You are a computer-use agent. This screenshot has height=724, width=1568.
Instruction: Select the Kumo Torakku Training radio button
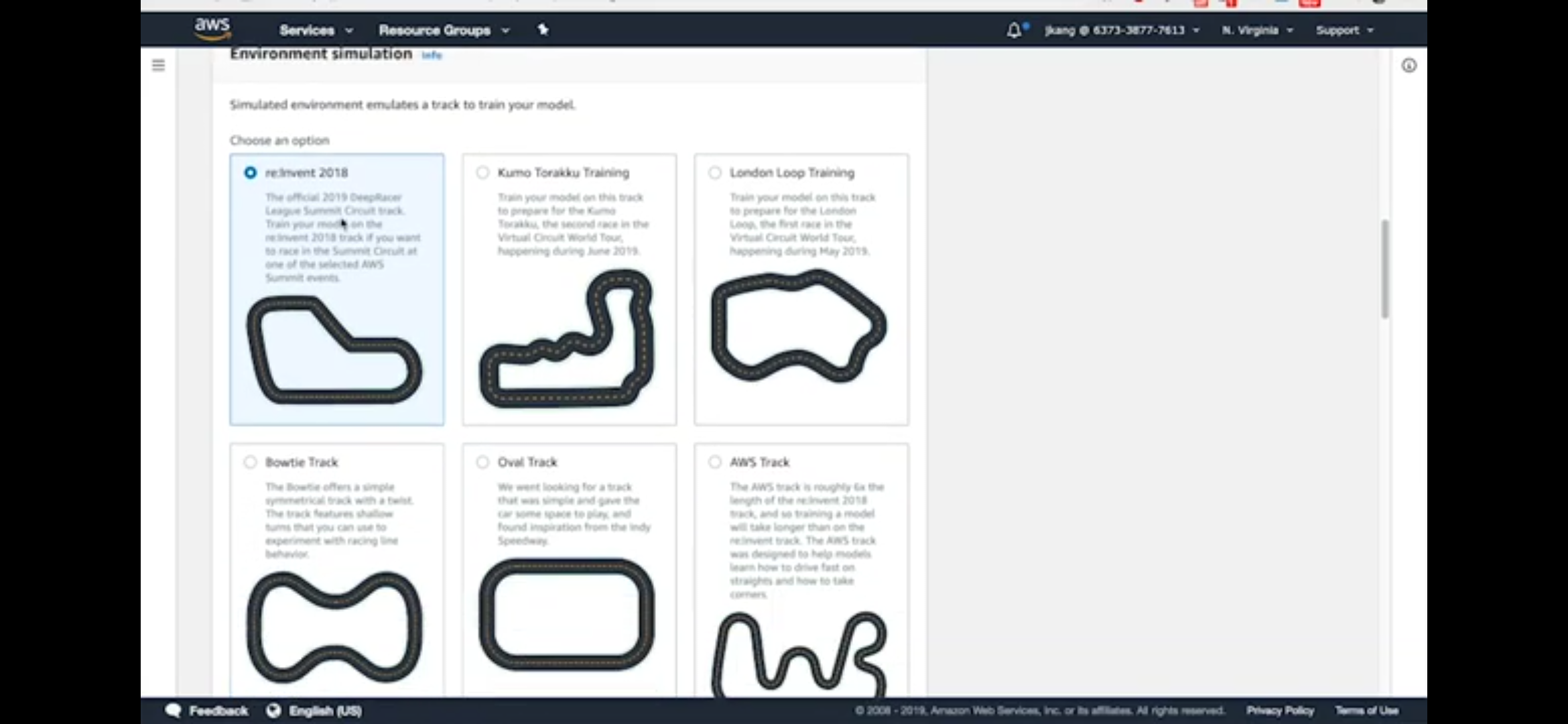click(x=482, y=172)
